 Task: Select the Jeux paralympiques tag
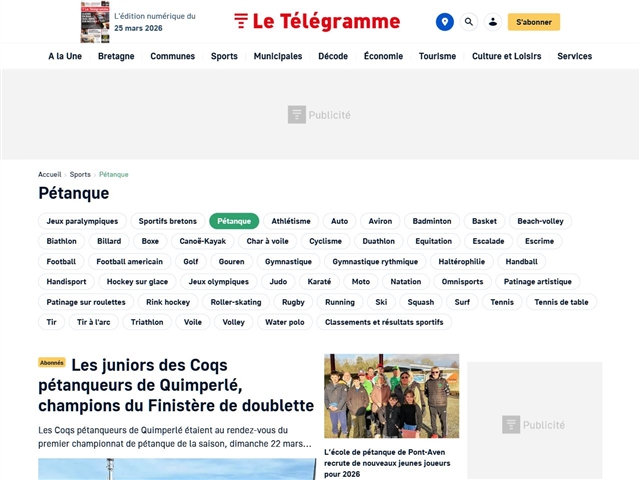click(x=82, y=221)
